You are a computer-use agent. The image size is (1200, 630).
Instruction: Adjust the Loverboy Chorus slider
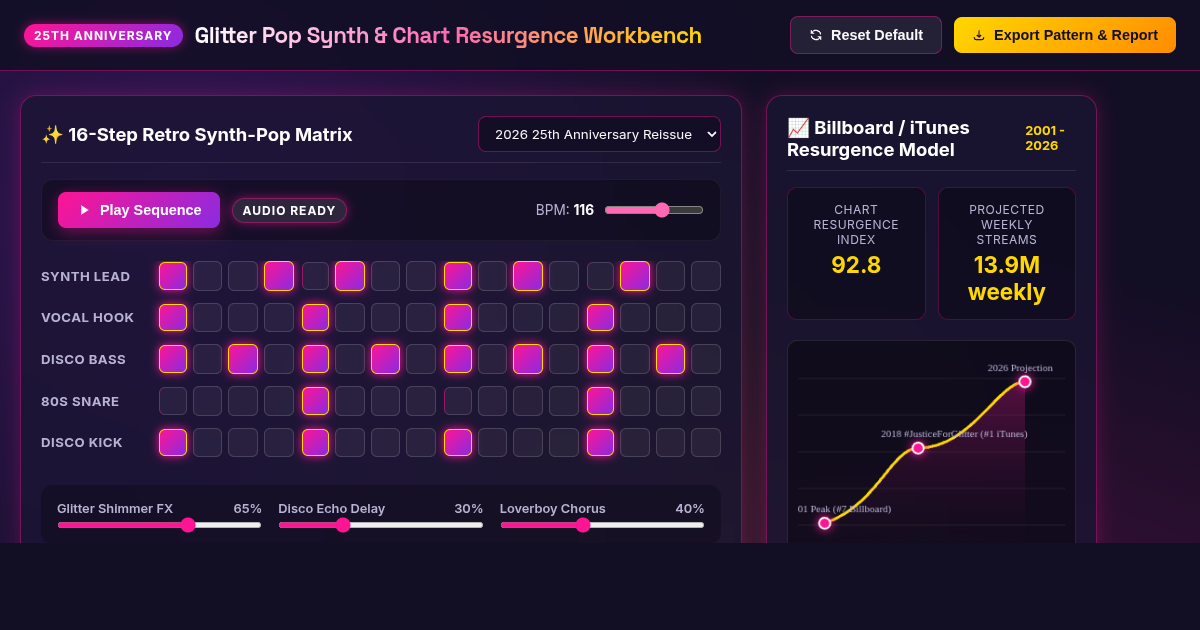click(602, 525)
